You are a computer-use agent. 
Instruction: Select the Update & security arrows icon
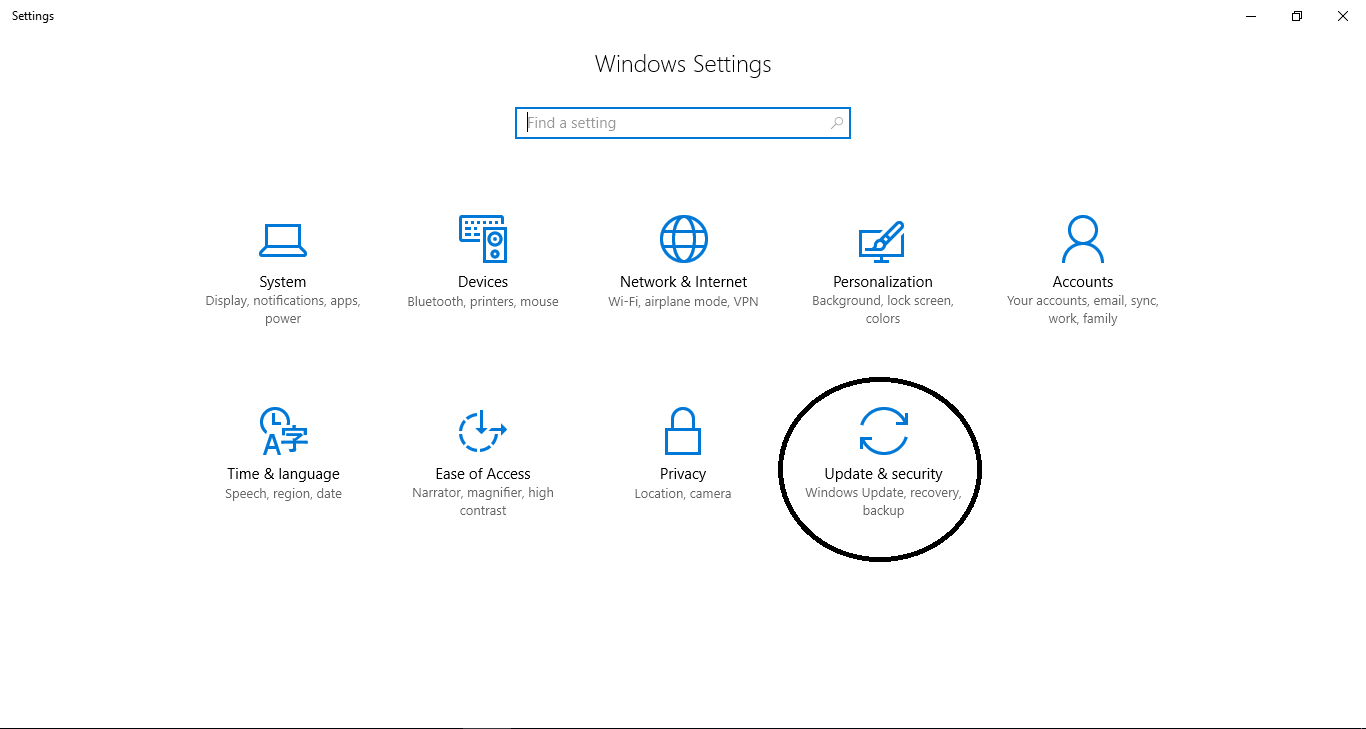883,431
